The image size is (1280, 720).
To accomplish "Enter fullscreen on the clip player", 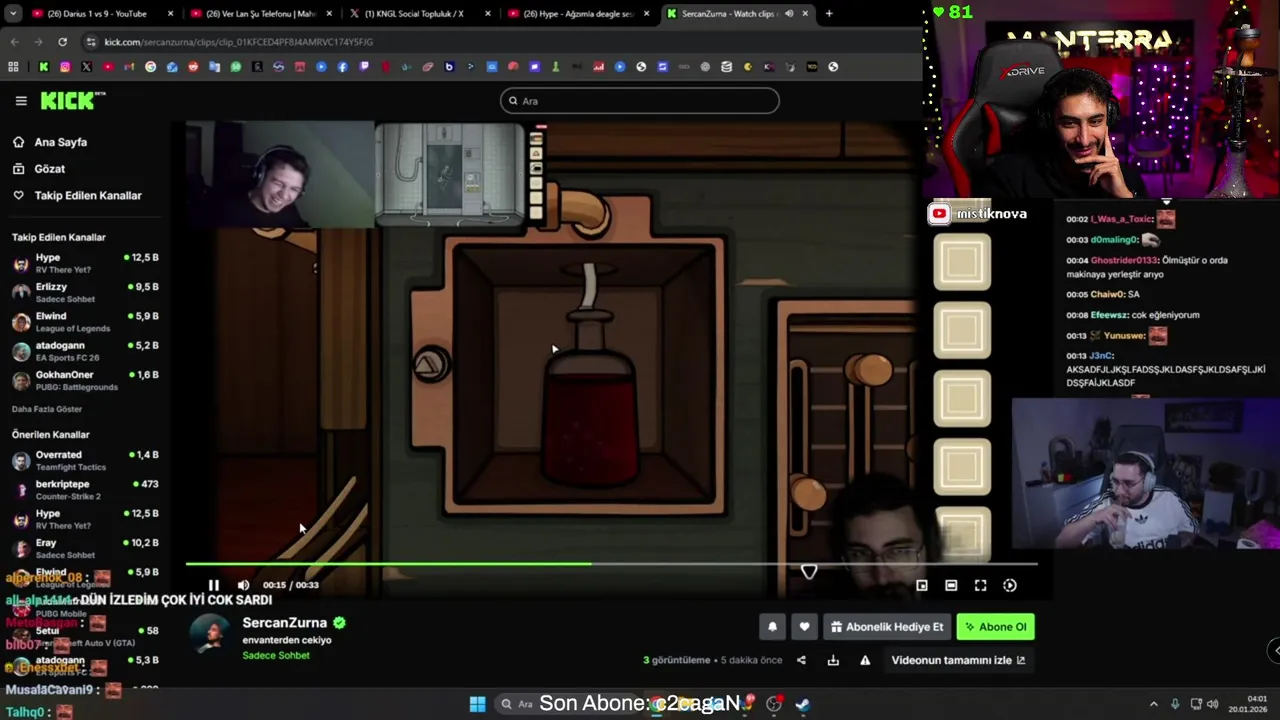I will click(980, 585).
